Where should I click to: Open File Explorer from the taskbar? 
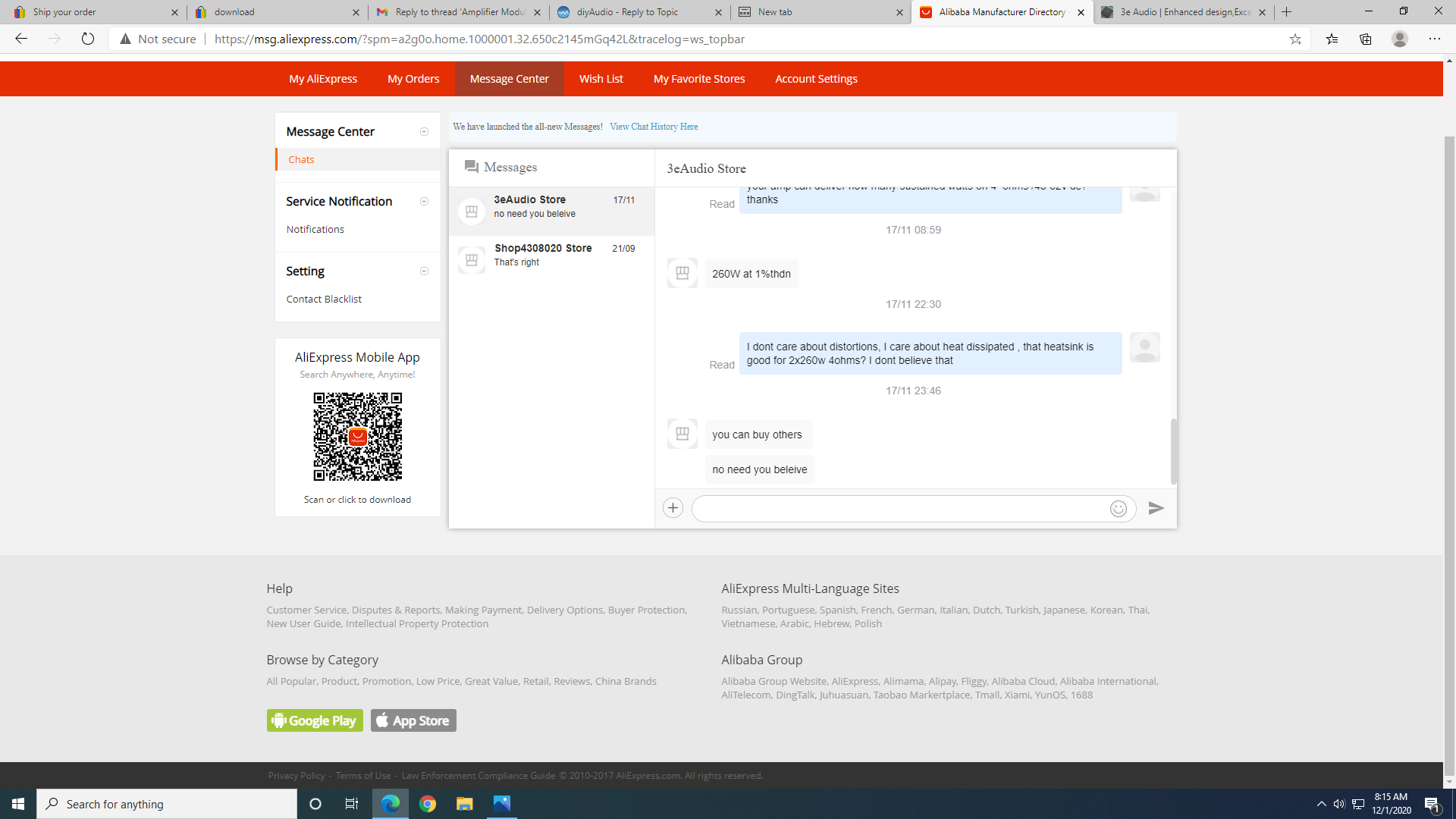465,804
